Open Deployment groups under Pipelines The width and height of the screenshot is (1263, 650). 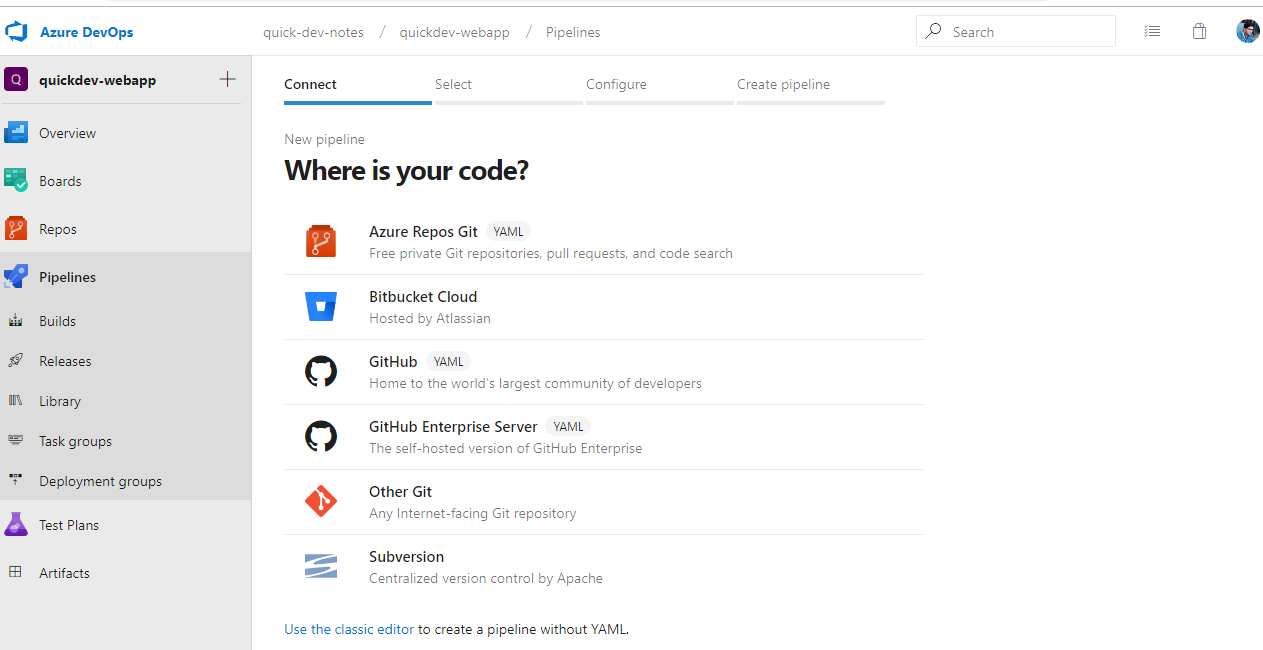126,481
